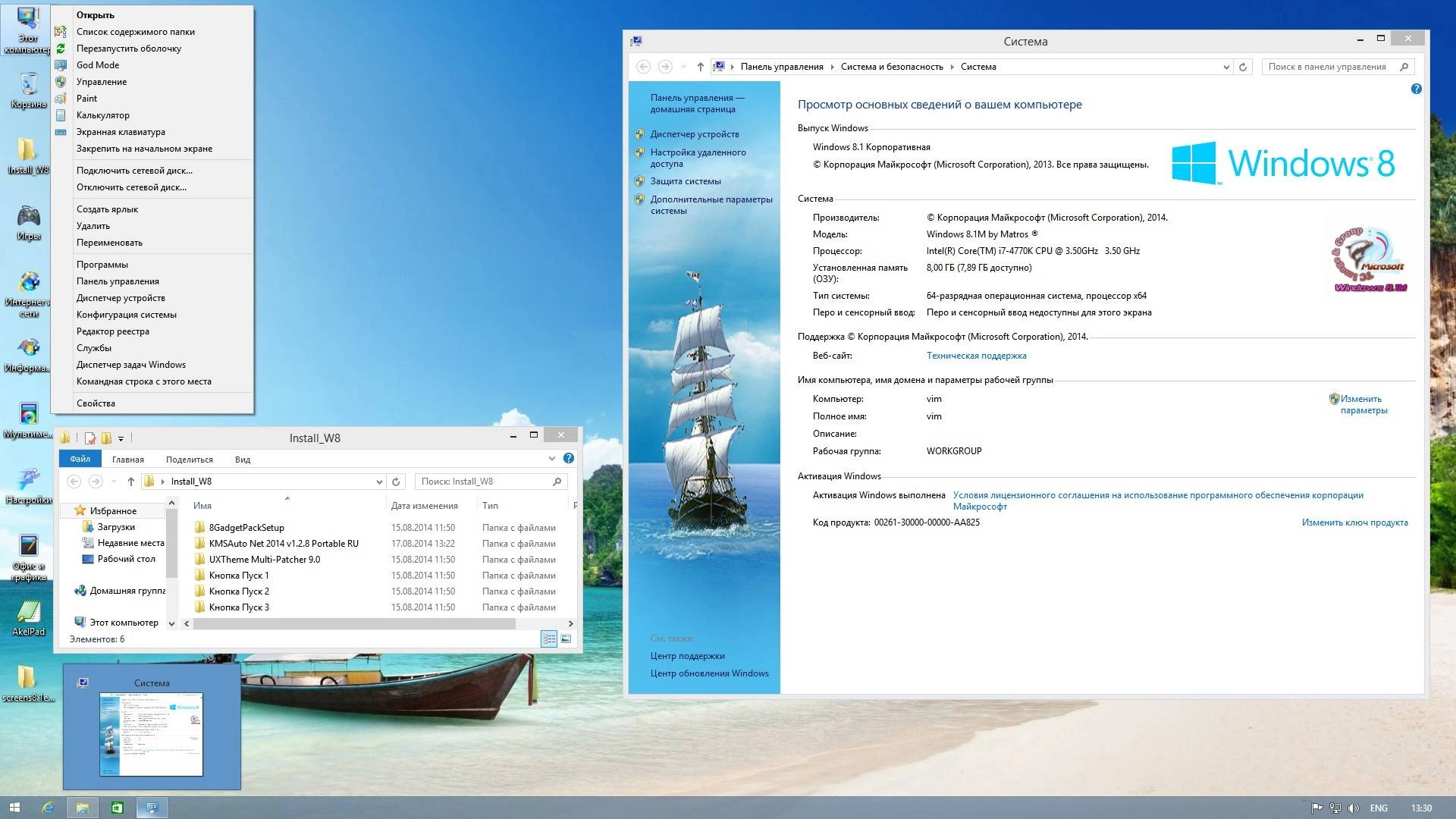Select Загрузки in navigation pane

coord(116,527)
